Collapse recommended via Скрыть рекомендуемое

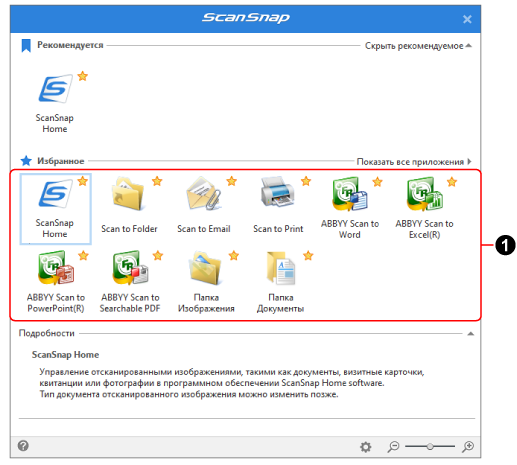click(x=418, y=46)
